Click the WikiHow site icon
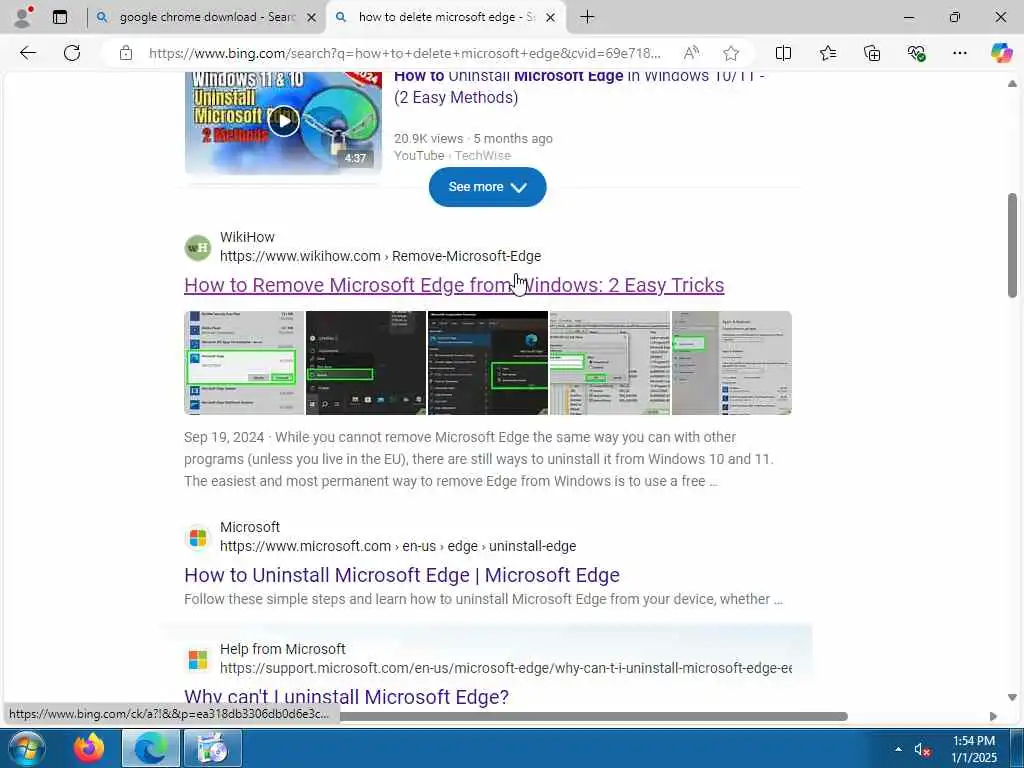The height and width of the screenshot is (768, 1024). point(198,248)
